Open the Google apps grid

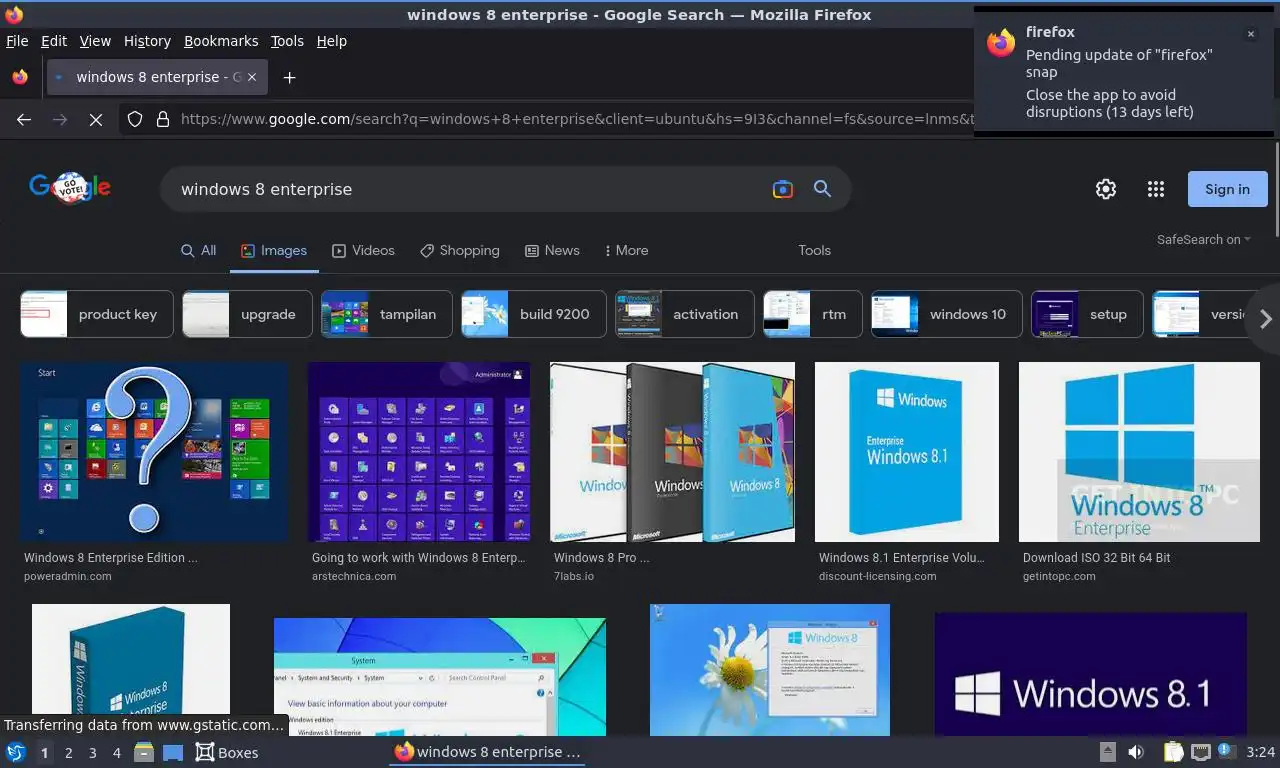(1156, 189)
